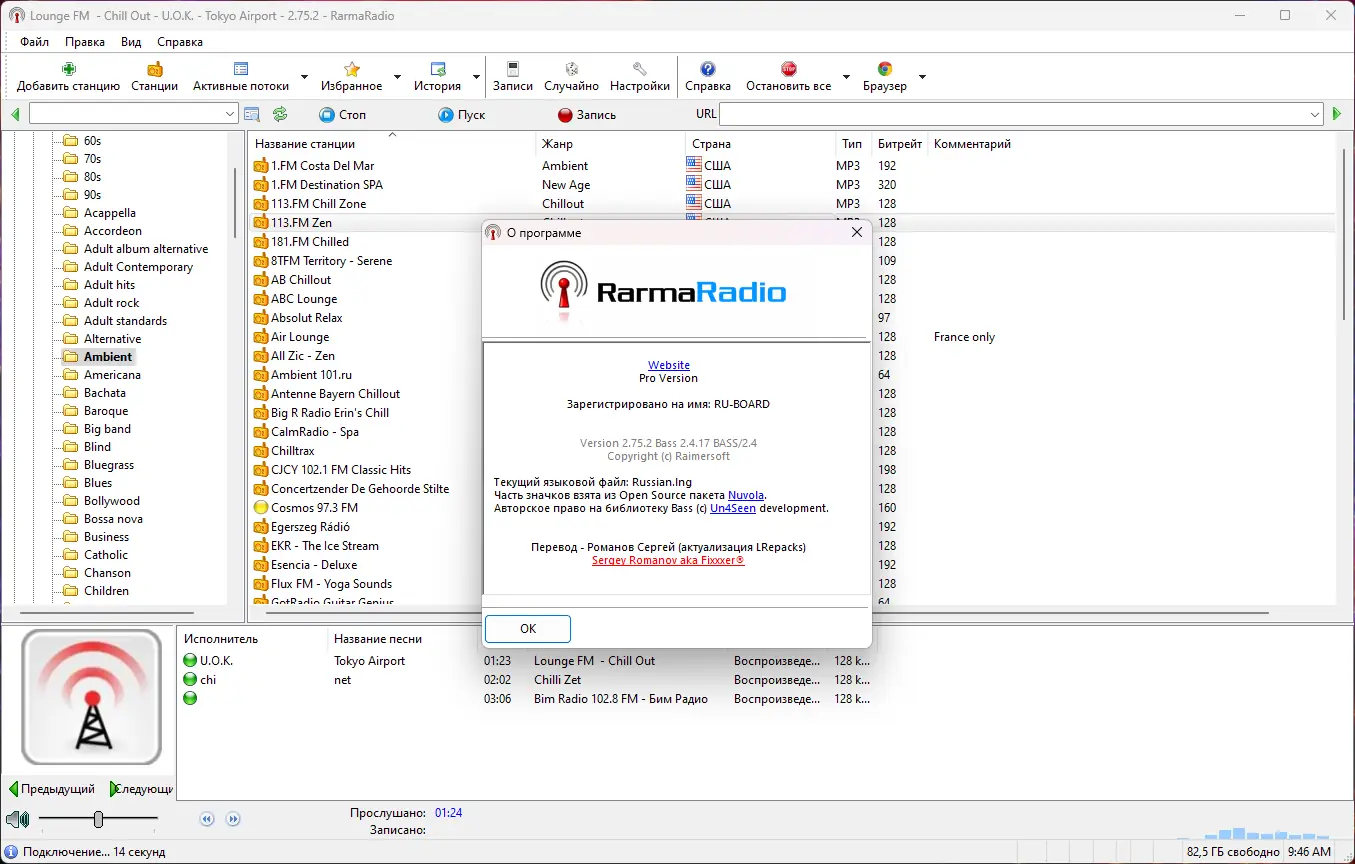This screenshot has height=864, width=1355.
Task: Click the Bim Radio 102.8 FM stream entry
Action: 621,699
